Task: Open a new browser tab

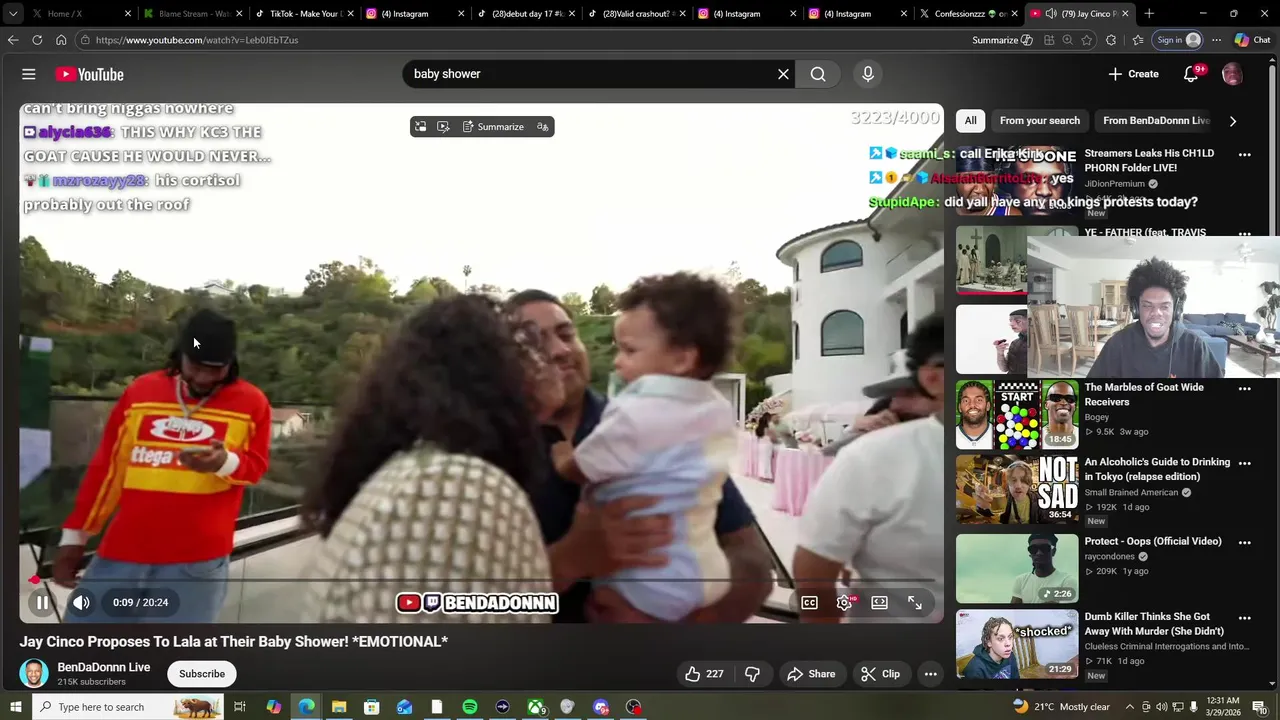Action: (1149, 14)
